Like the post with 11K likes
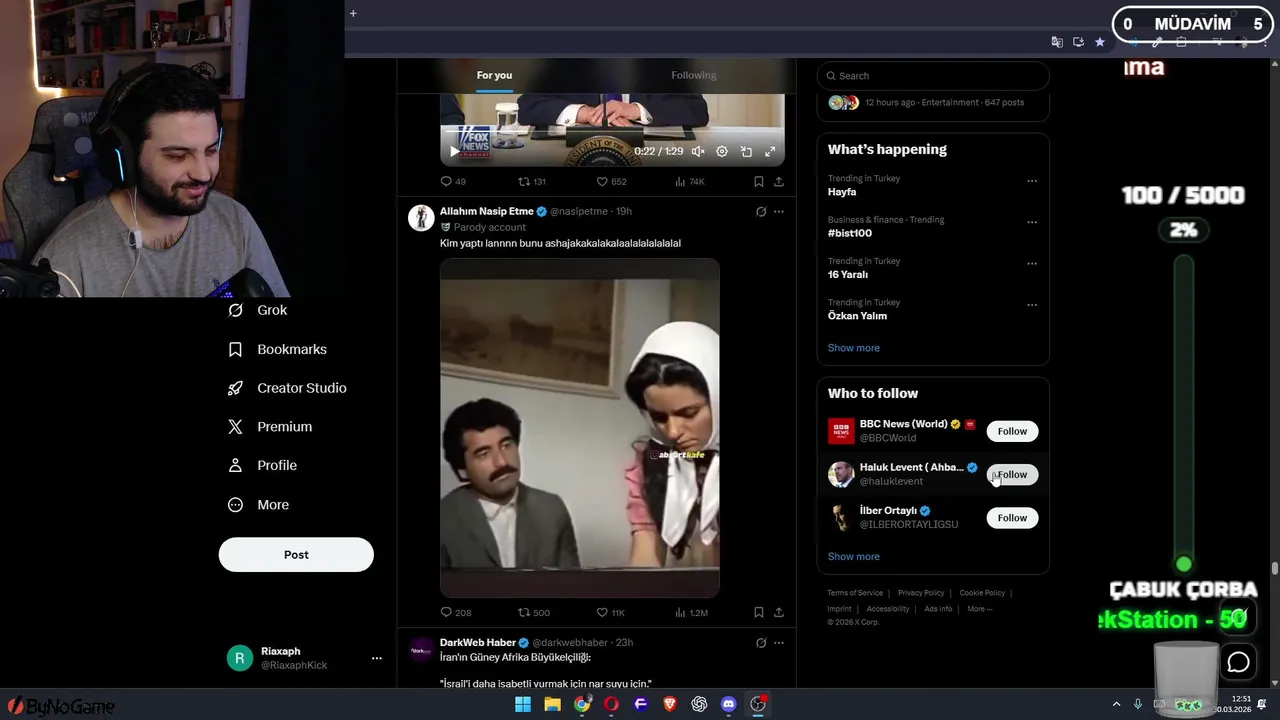 610,612
